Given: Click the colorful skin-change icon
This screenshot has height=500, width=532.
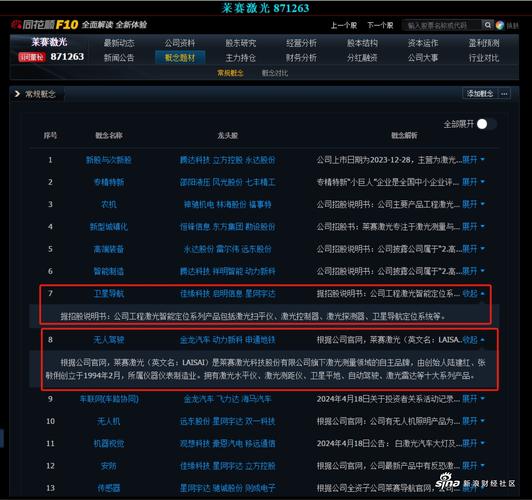Looking at the screenshot, I should [x=499, y=25].
